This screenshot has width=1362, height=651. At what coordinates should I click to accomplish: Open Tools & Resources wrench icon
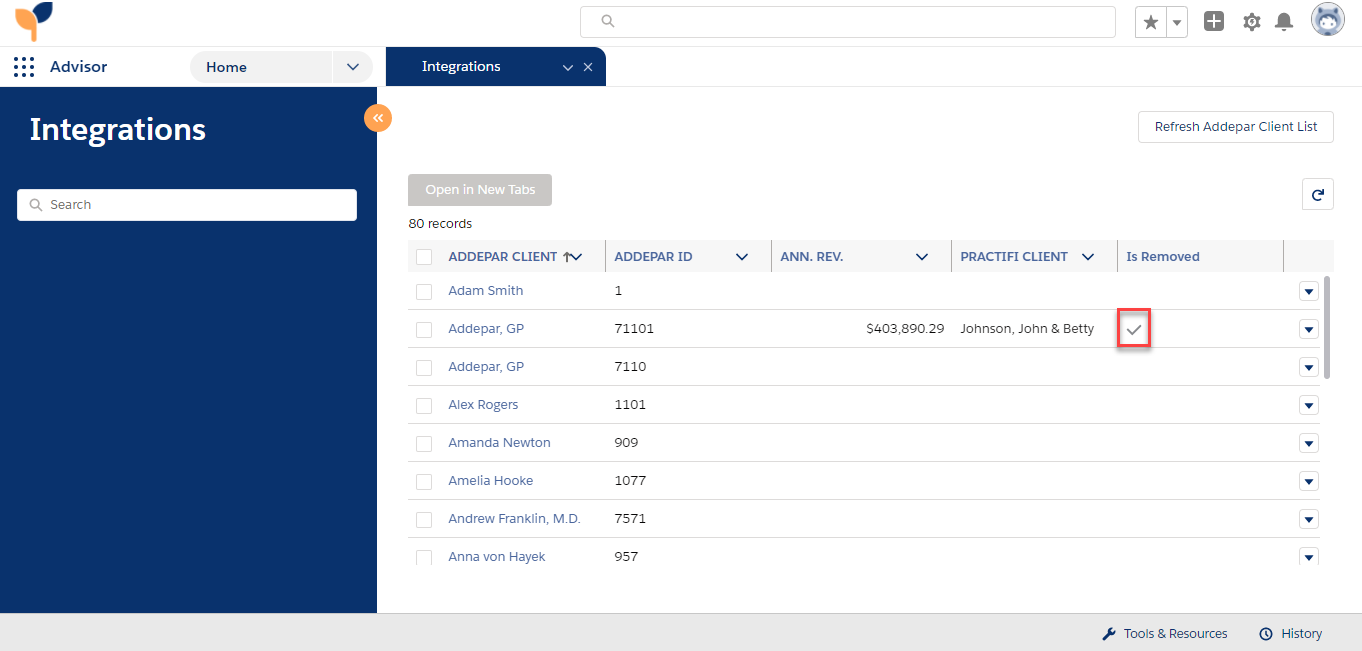[x=1108, y=633]
